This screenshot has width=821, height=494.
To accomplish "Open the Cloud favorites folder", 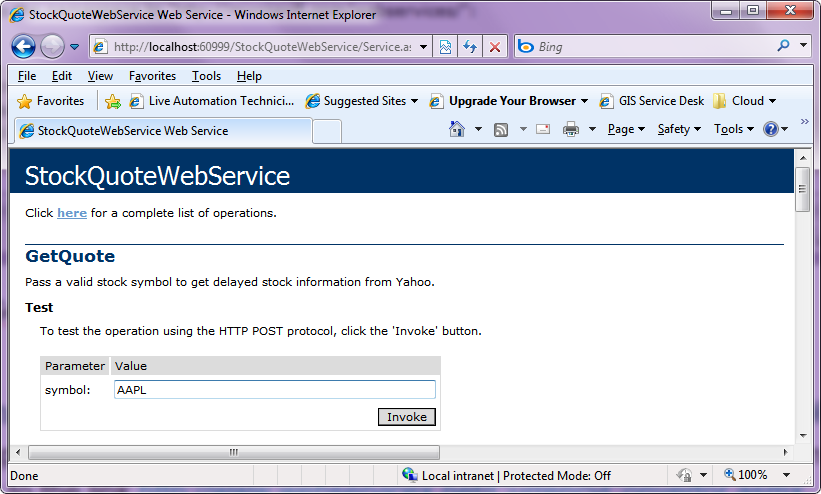I will pos(745,101).
